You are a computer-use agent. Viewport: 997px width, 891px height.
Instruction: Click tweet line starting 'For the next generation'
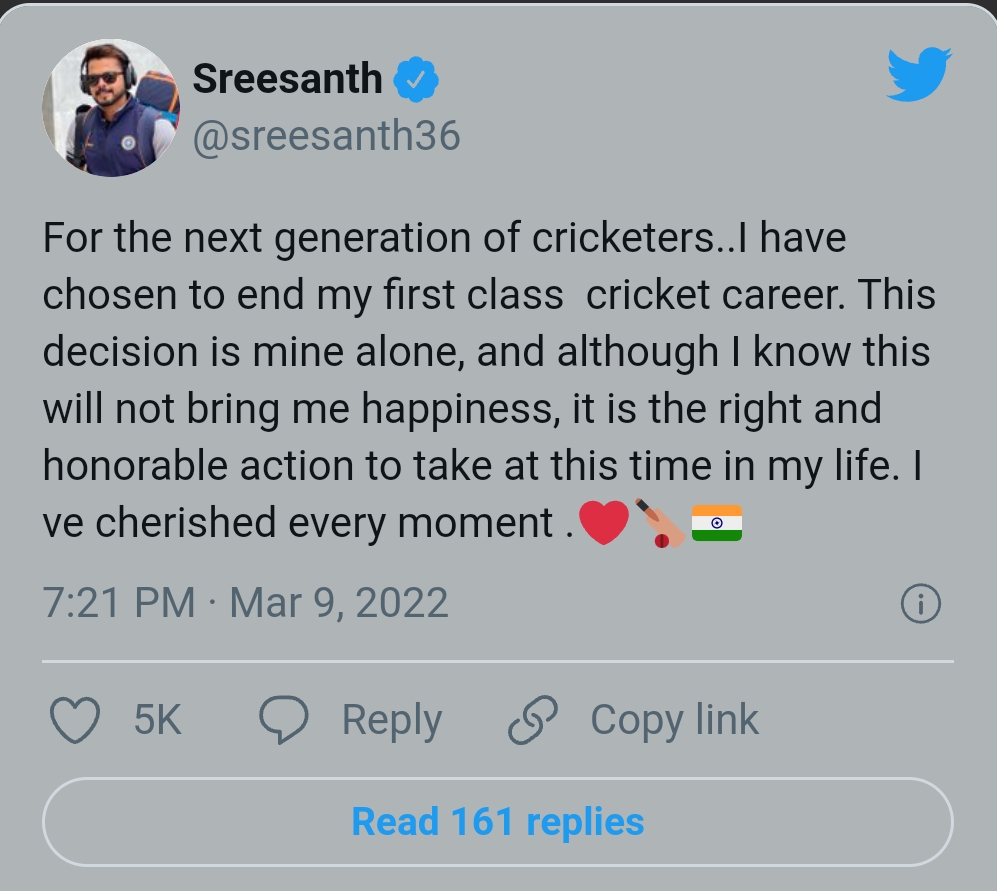[444, 239]
